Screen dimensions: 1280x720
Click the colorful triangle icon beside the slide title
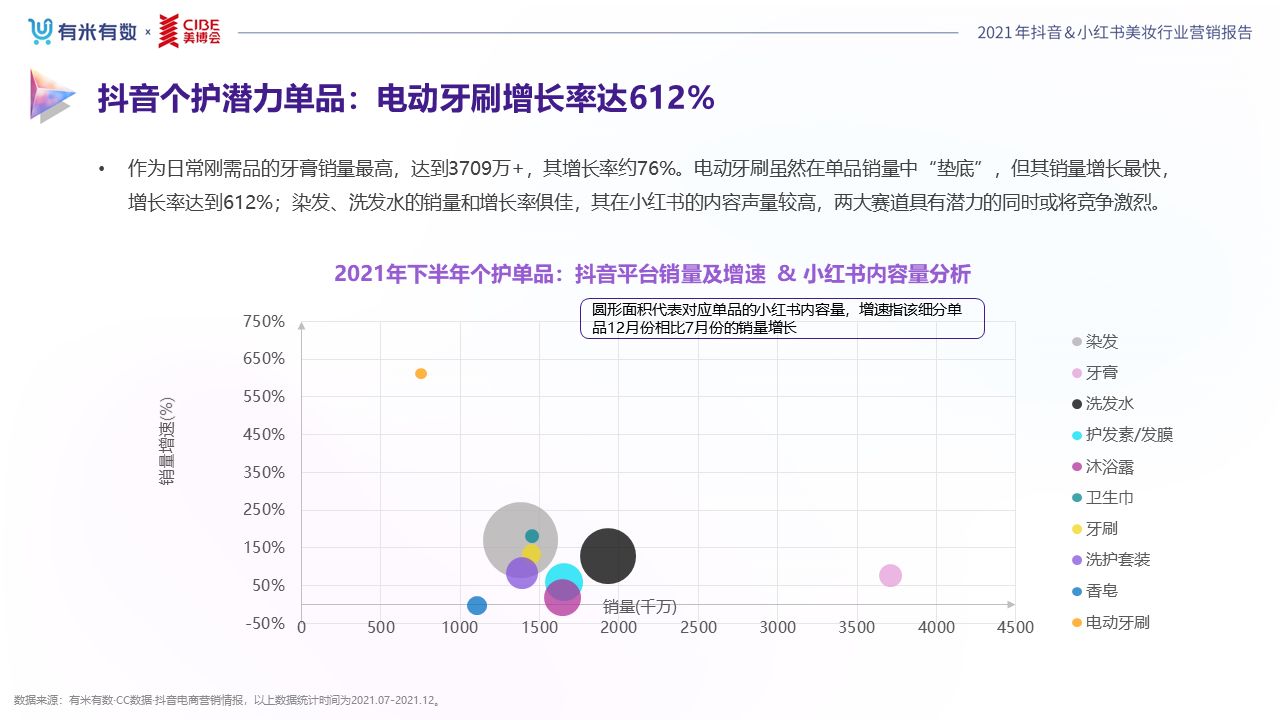point(51,96)
